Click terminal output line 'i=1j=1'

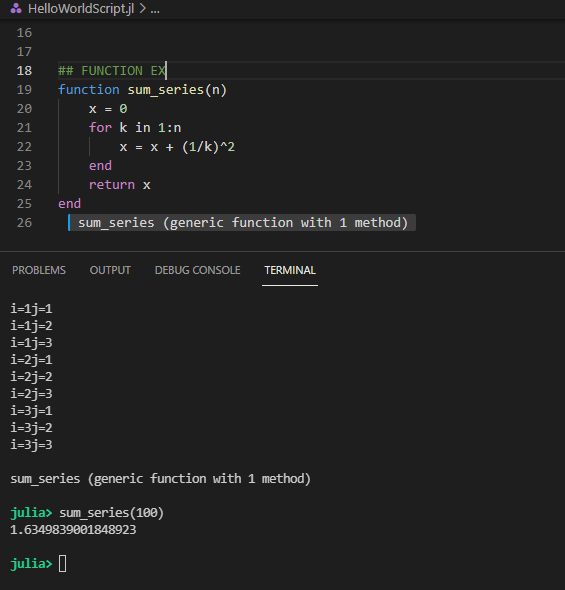click(x=31, y=309)
